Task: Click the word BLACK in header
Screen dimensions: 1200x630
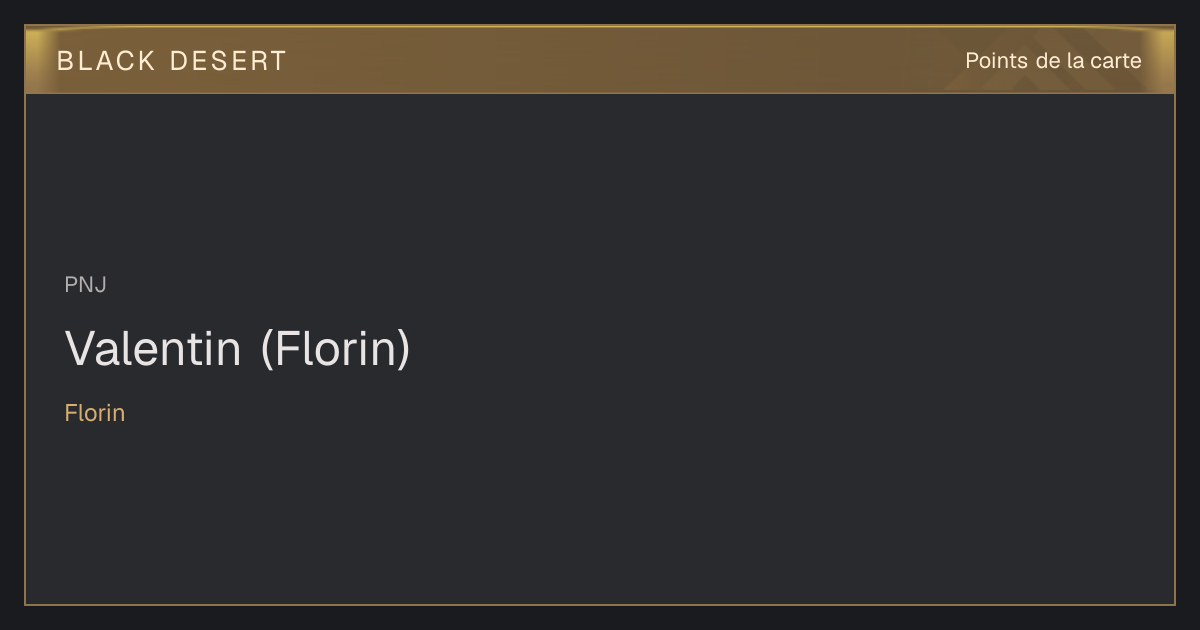Action: (106, 61)
